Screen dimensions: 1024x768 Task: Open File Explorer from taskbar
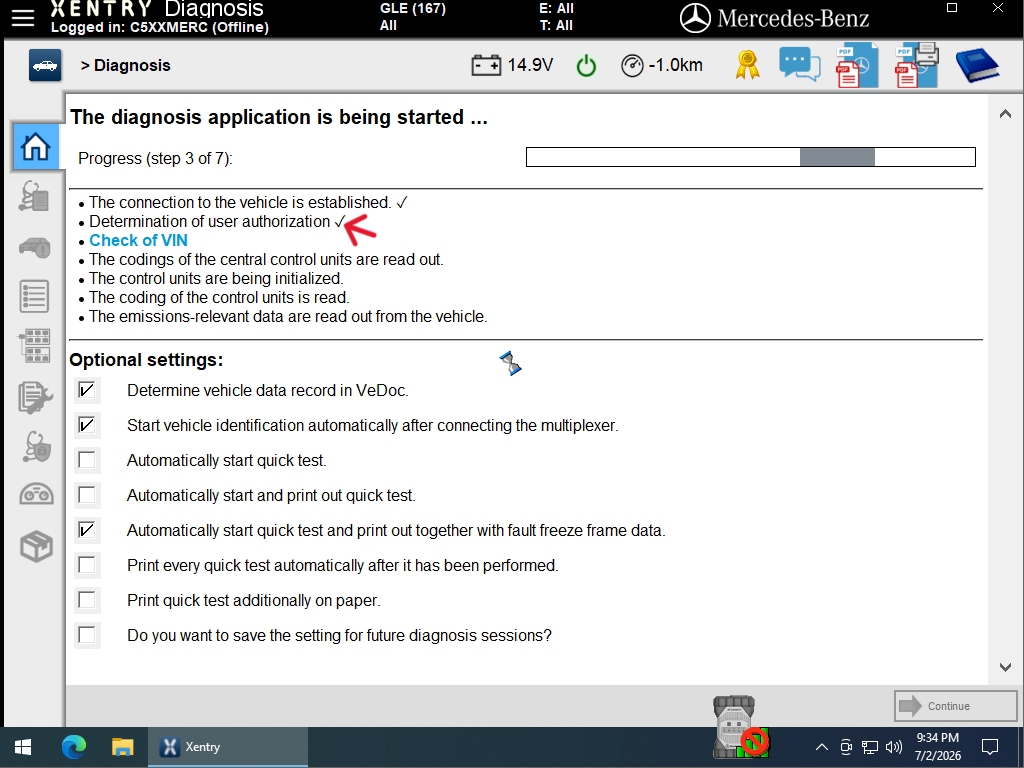pyautogui.click(x=122, y=747)
